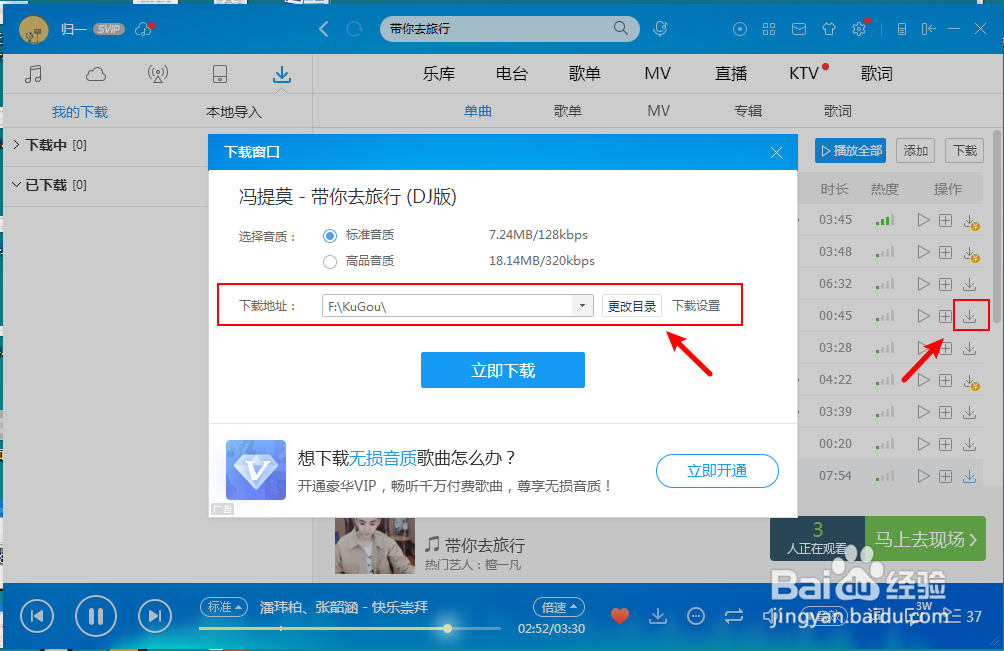The width and height of the screenshot is (1004, 651).
Task: Select the cloud music icon in sidebar
Action: click(x=95, y=73)
